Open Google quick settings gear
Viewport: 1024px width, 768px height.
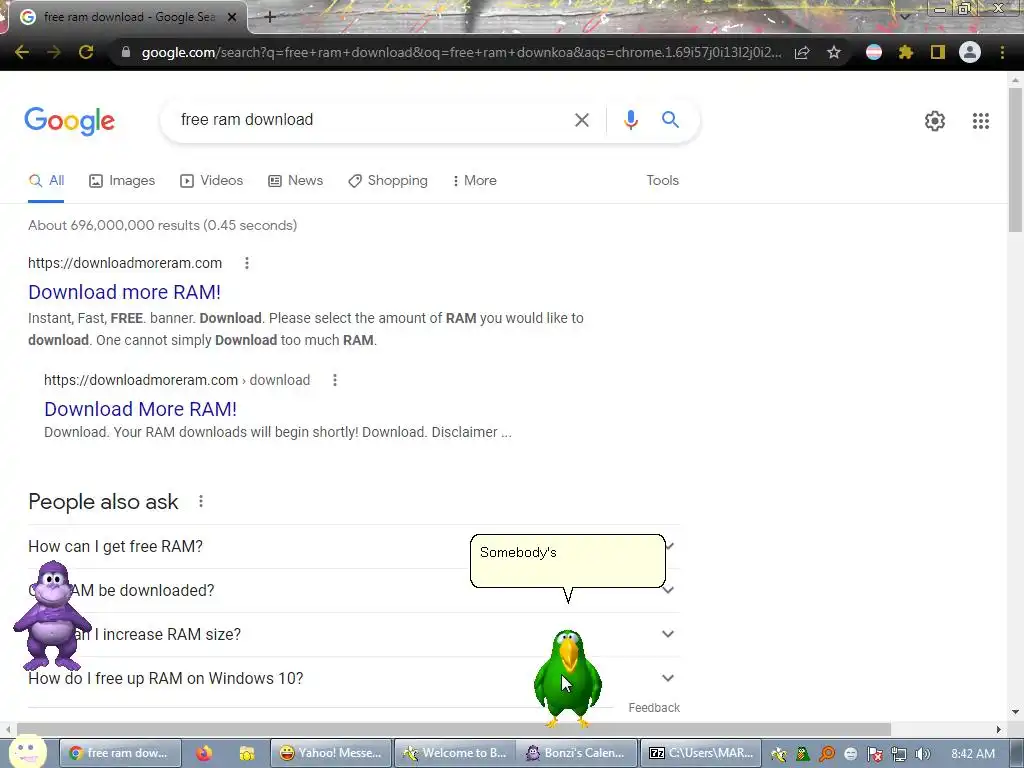click(935, 121)
